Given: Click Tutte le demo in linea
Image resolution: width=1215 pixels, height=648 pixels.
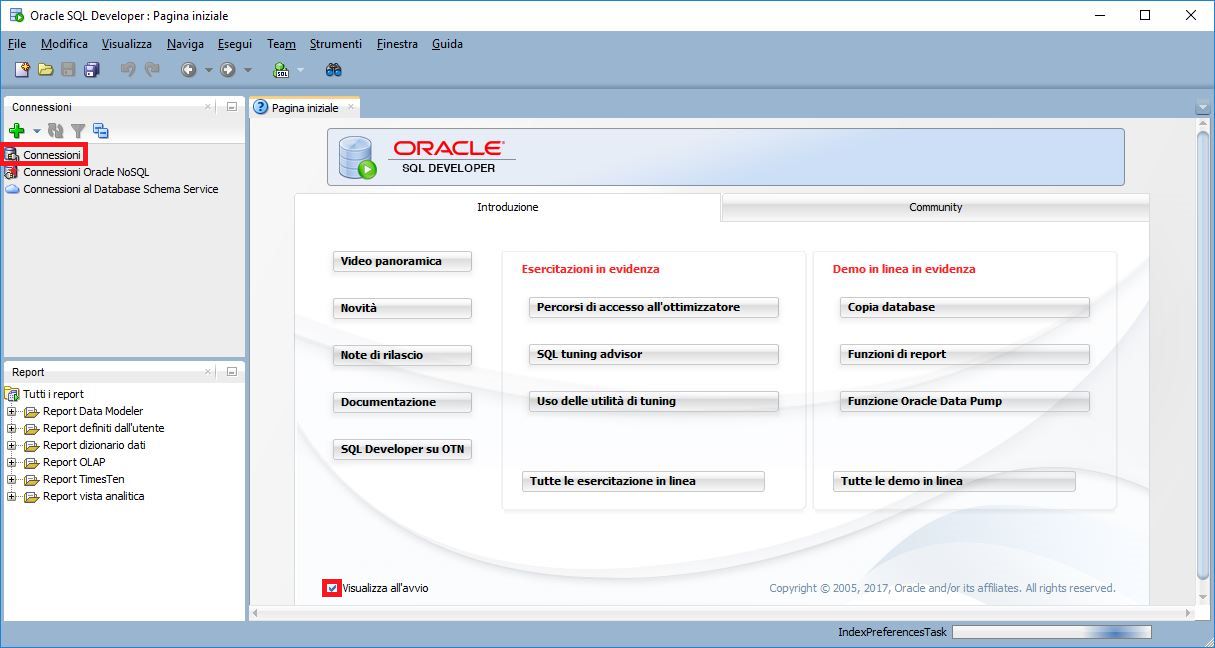Looking at the screenshot, I should click(x=954, y=481).
